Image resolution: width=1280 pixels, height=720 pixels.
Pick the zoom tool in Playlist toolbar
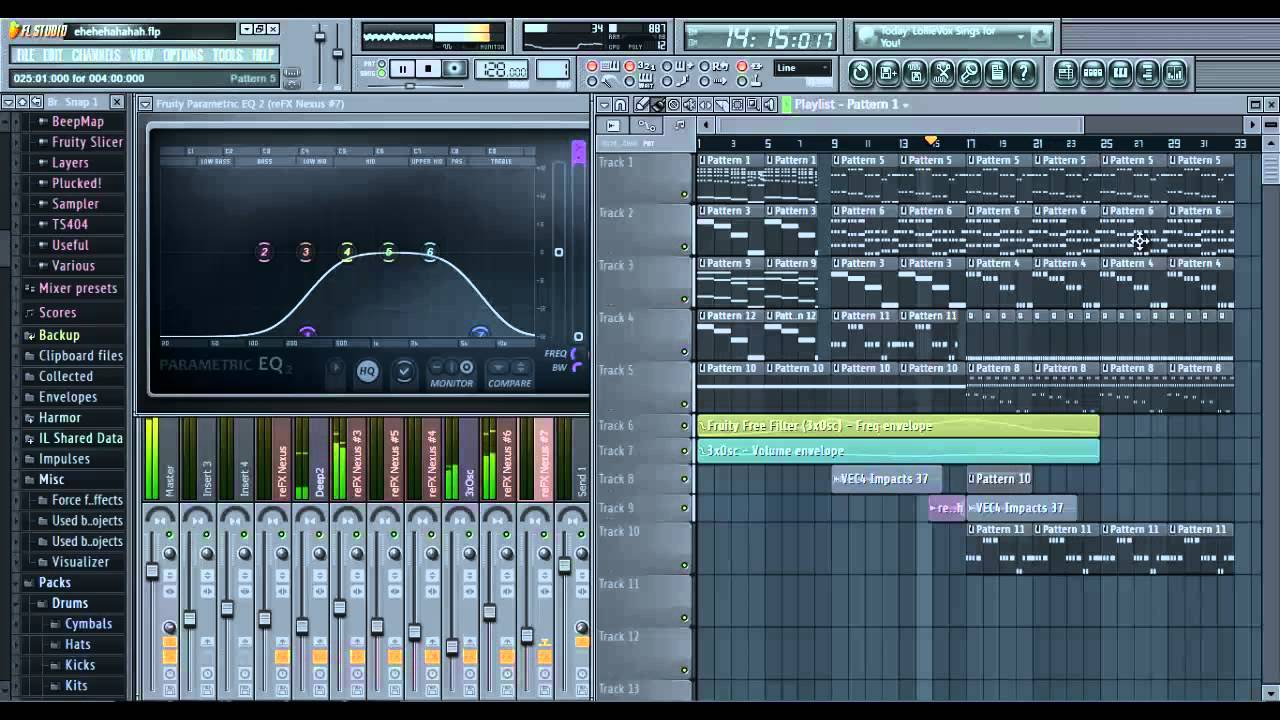click(x=754, y=104)
